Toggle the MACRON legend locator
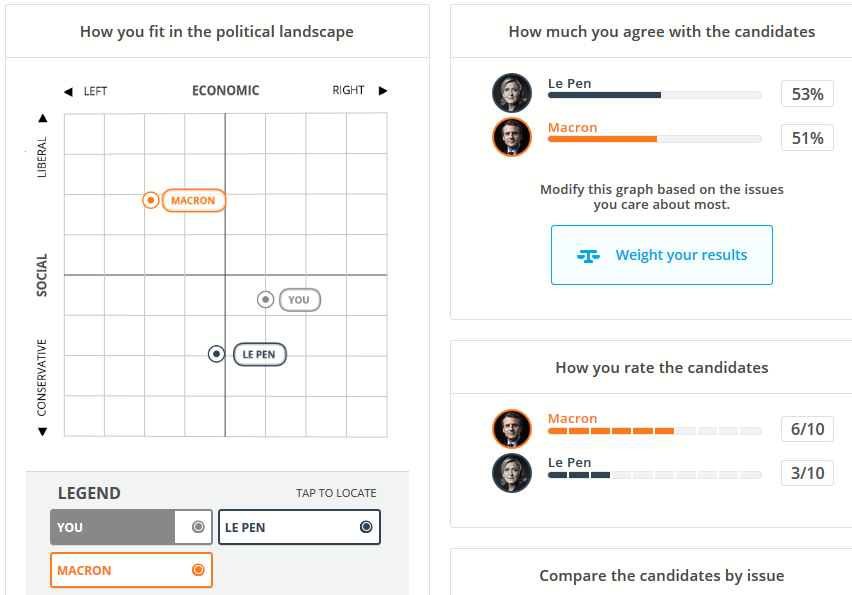Viewport: 852px width, 595px height. 131,570
